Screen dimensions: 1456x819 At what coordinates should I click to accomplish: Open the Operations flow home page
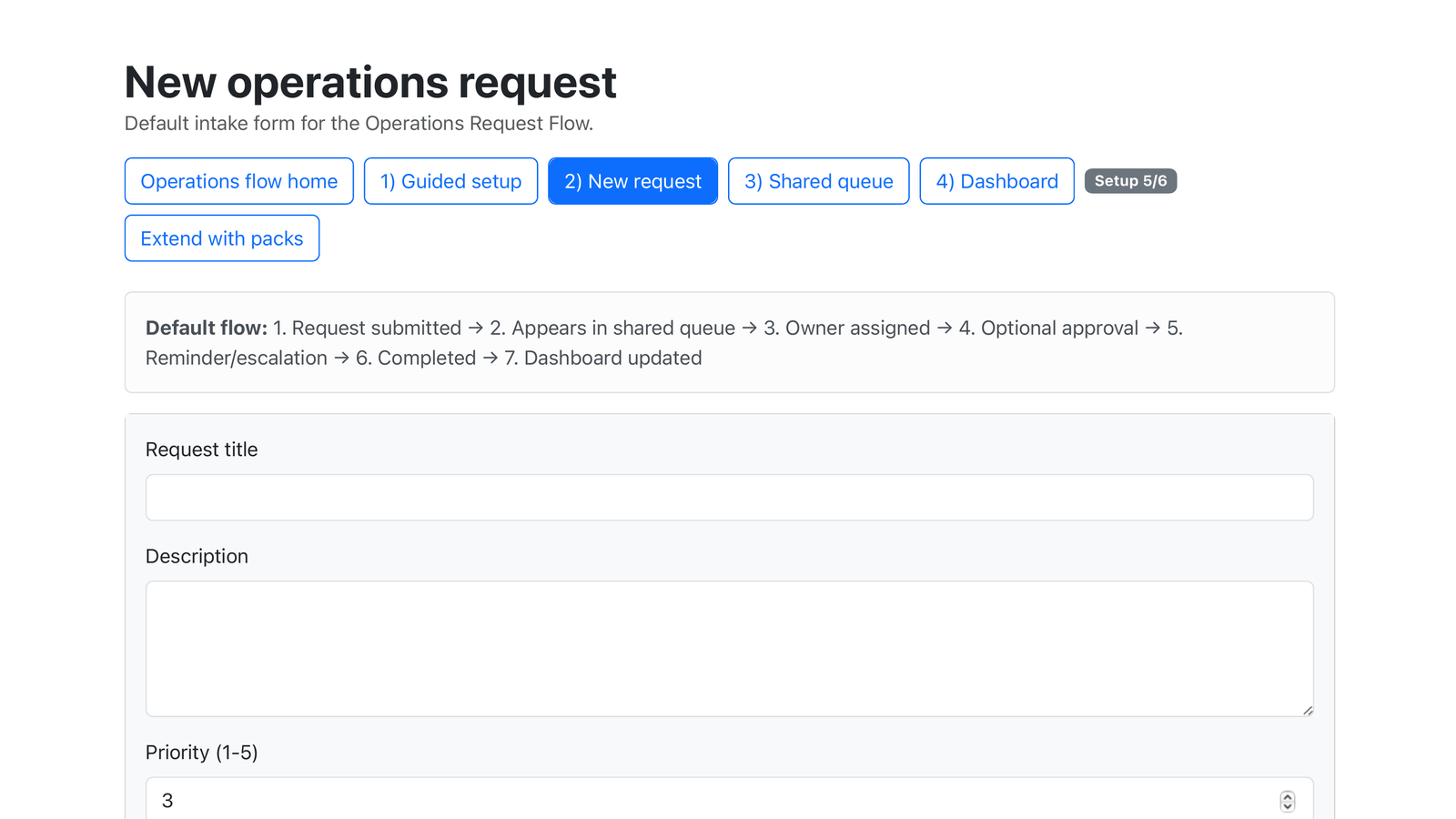point(238,181)
